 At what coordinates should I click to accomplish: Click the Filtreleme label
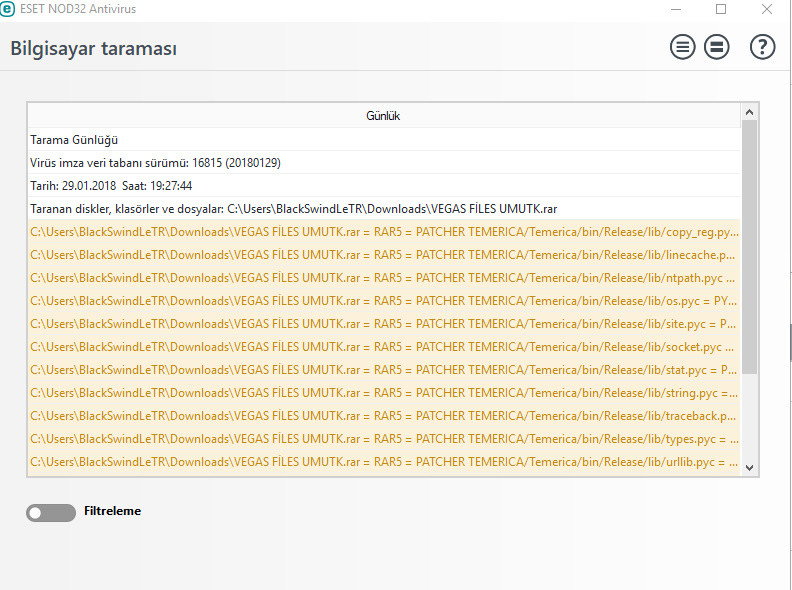(x=113, y=511)
